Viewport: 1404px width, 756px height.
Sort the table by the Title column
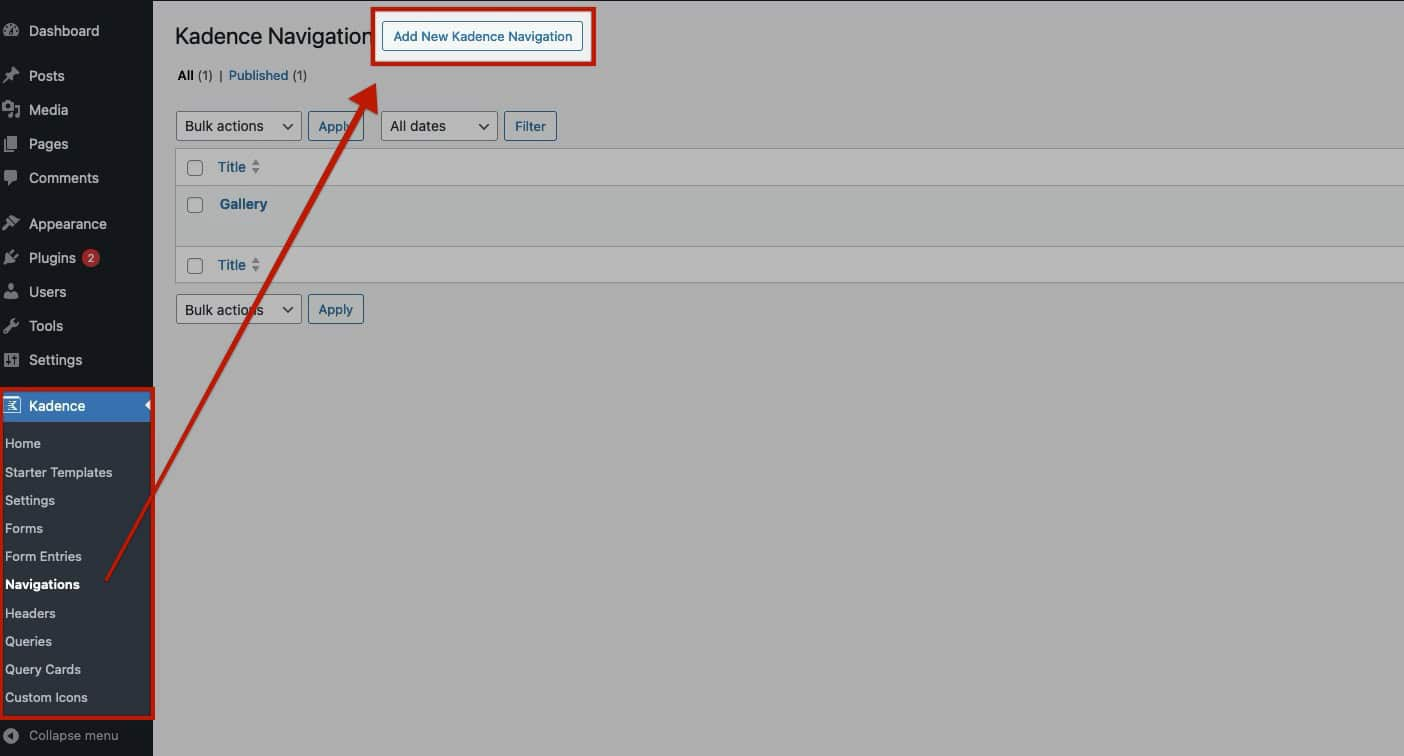[231, 167]
